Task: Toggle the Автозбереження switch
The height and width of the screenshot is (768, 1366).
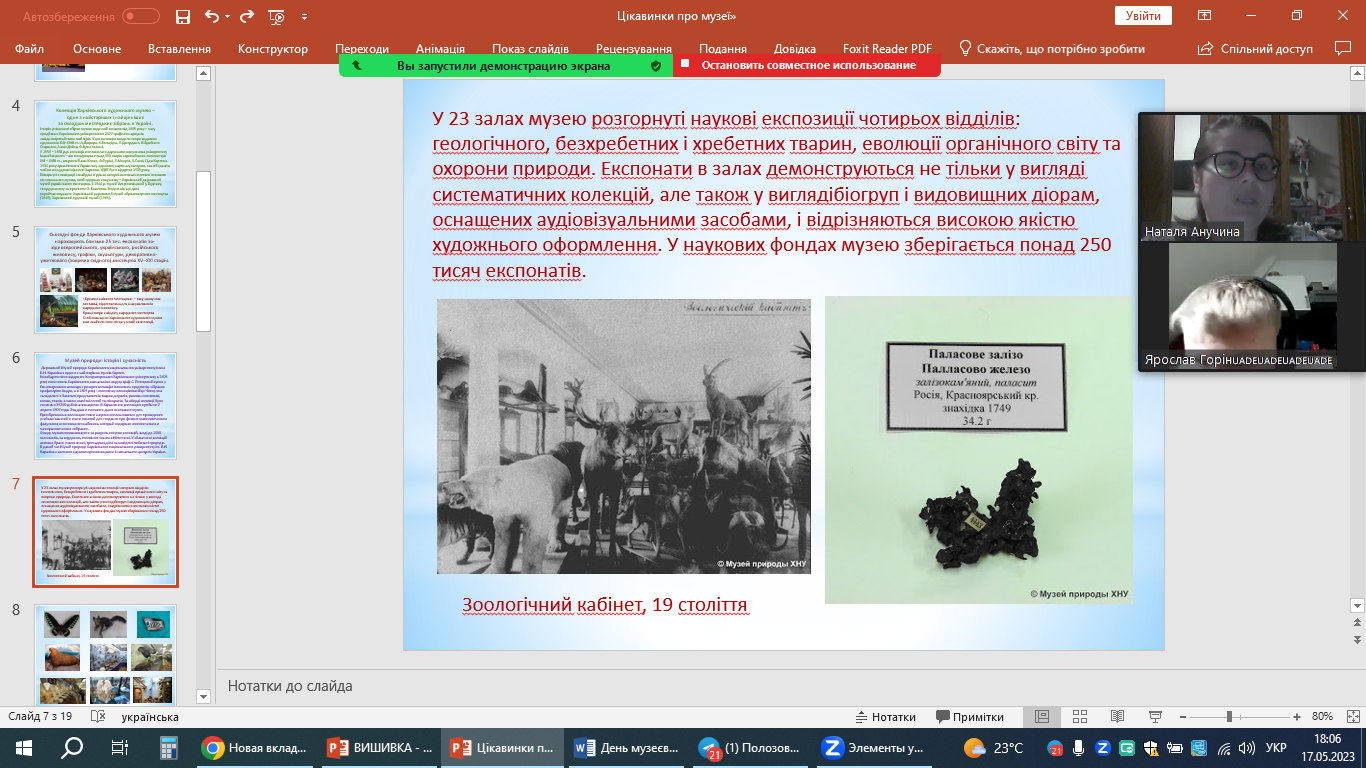Action: point(140,16)
